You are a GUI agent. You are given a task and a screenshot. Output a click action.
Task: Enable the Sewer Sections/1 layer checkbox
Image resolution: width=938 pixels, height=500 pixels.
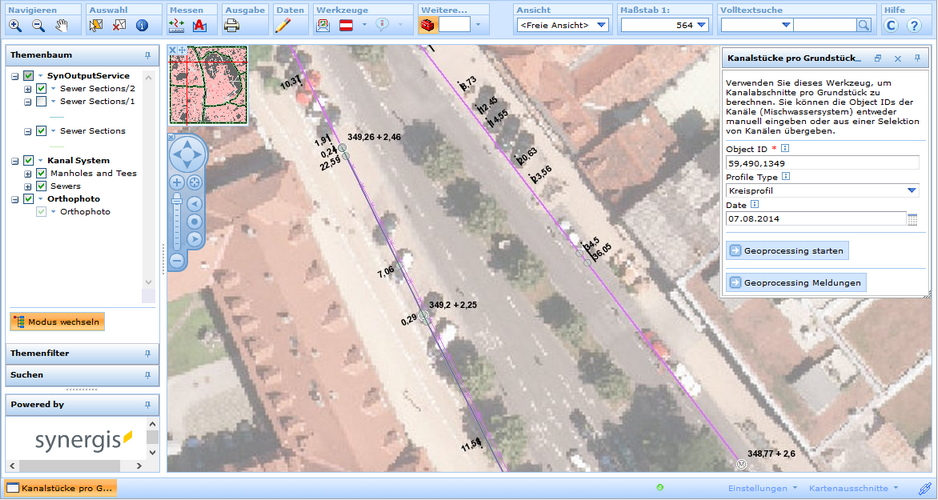pos(41,102)
